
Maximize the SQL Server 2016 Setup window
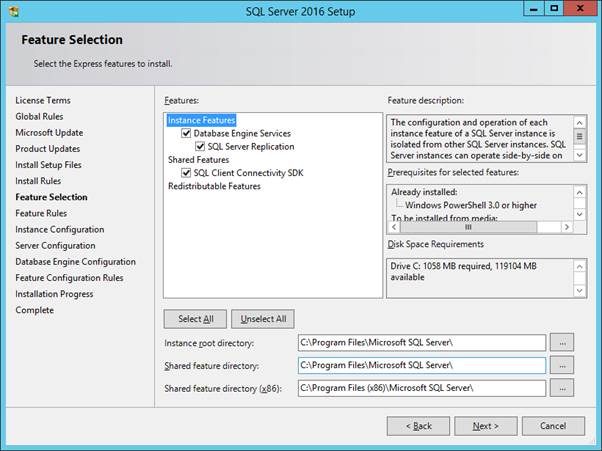click(554, 9)
